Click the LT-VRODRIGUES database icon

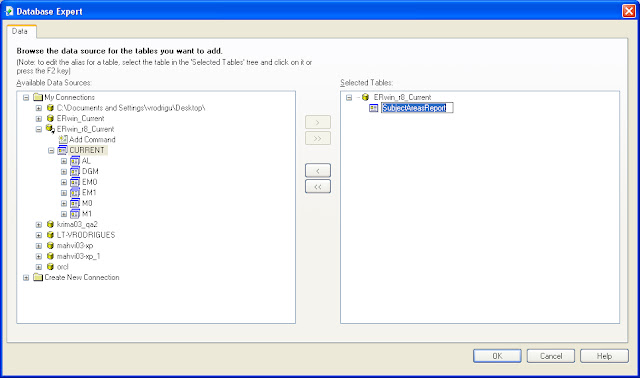50,235
